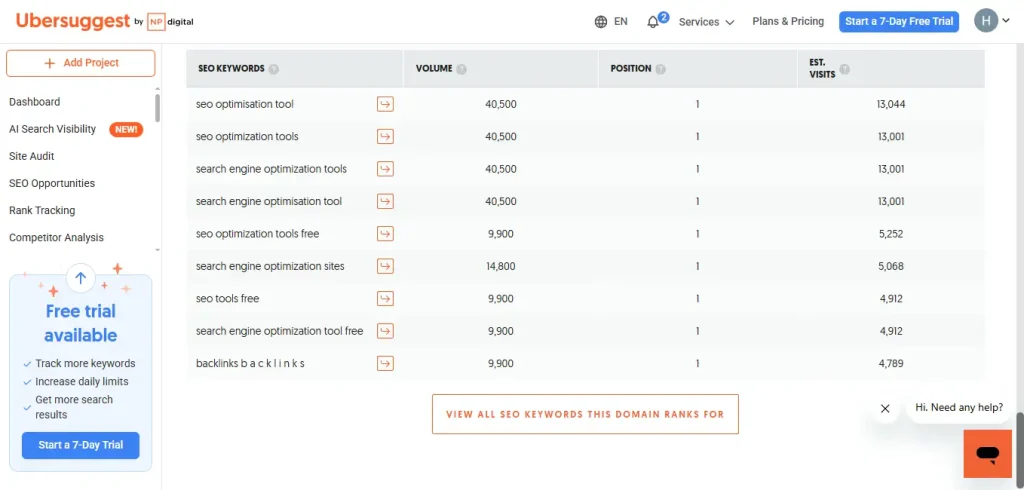Click the info icon next to Volume header
Screen dimensions: 1024x490
(x=462, y=69)
